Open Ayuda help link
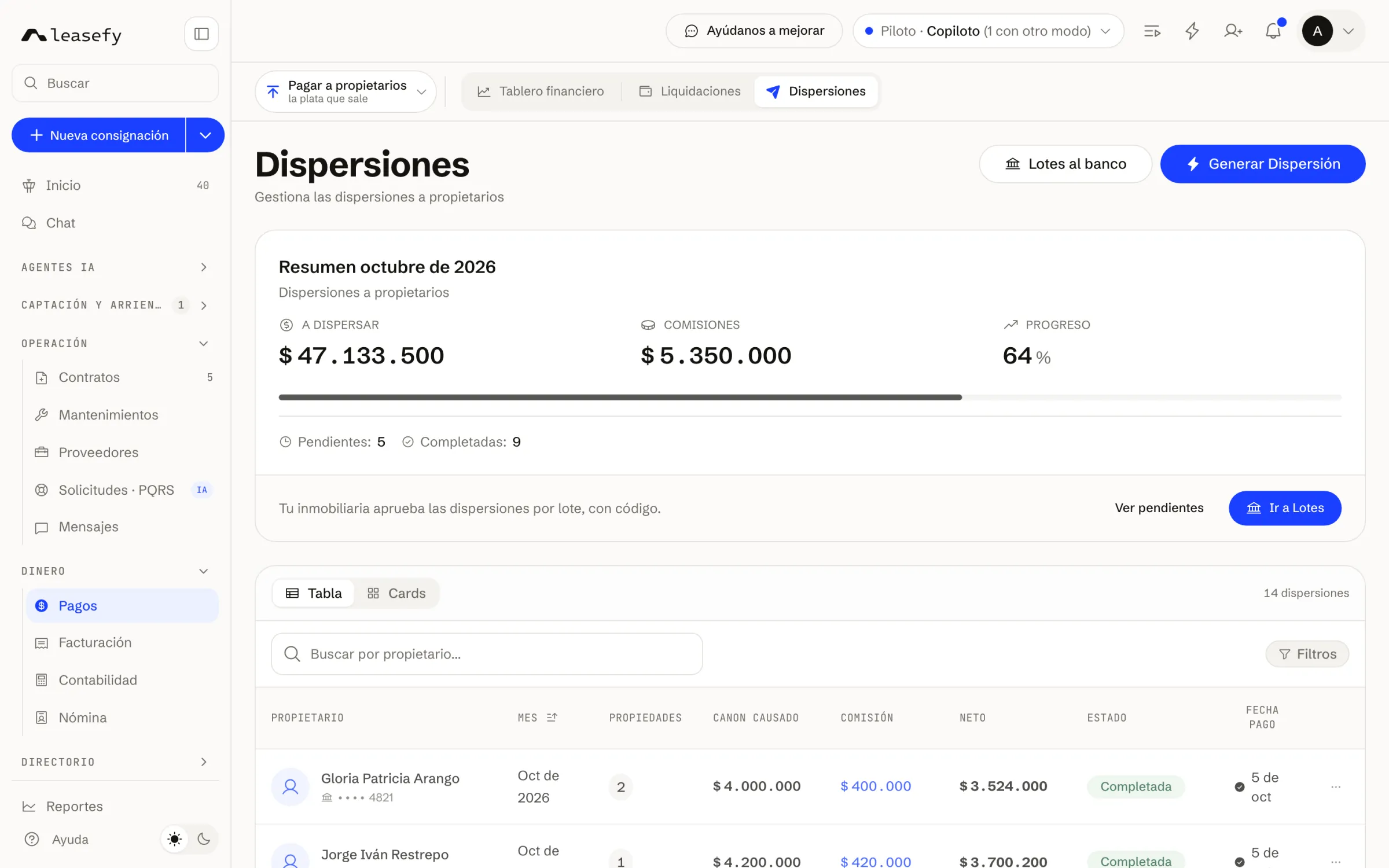This screenshot has height=868, width=1389. coord(57,840)
